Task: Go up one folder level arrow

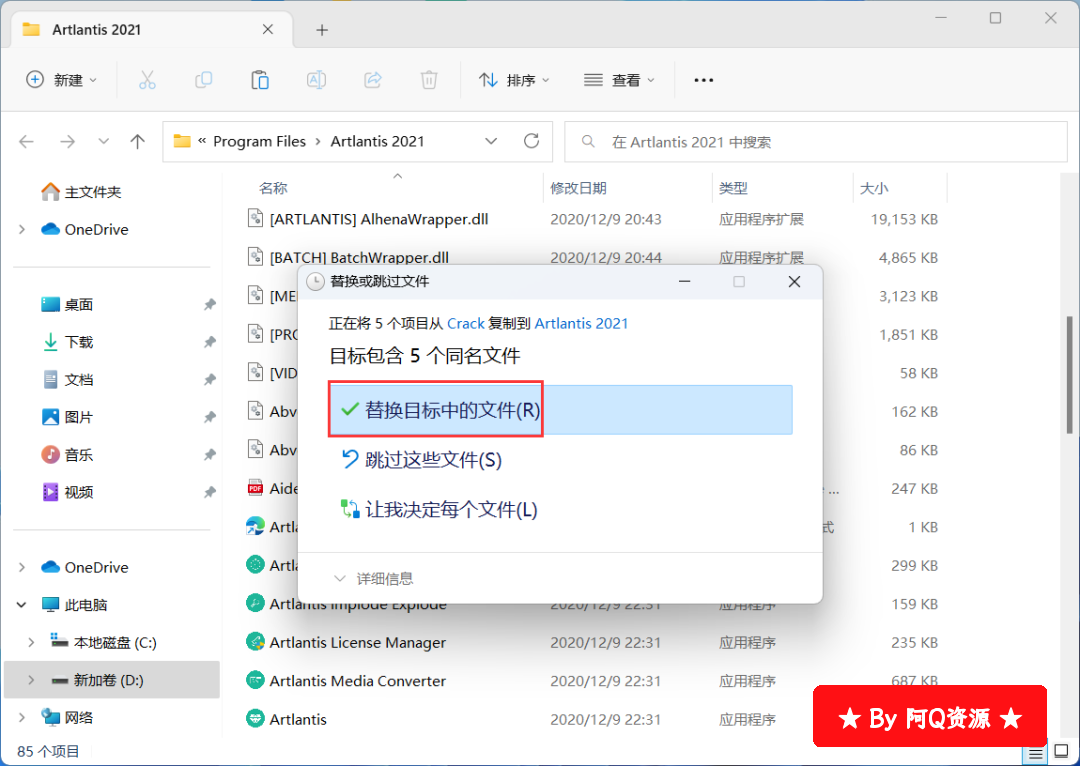Action: click(138, 142)
